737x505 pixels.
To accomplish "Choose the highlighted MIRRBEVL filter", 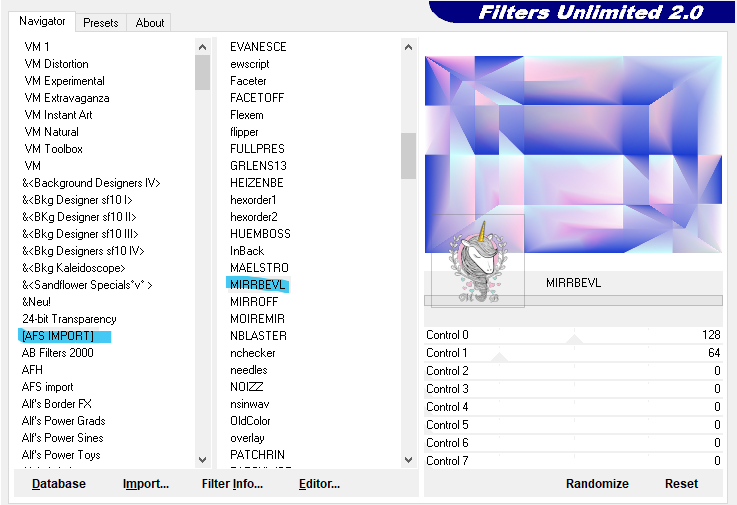I will pyautogui.click(x=258, y=285).
